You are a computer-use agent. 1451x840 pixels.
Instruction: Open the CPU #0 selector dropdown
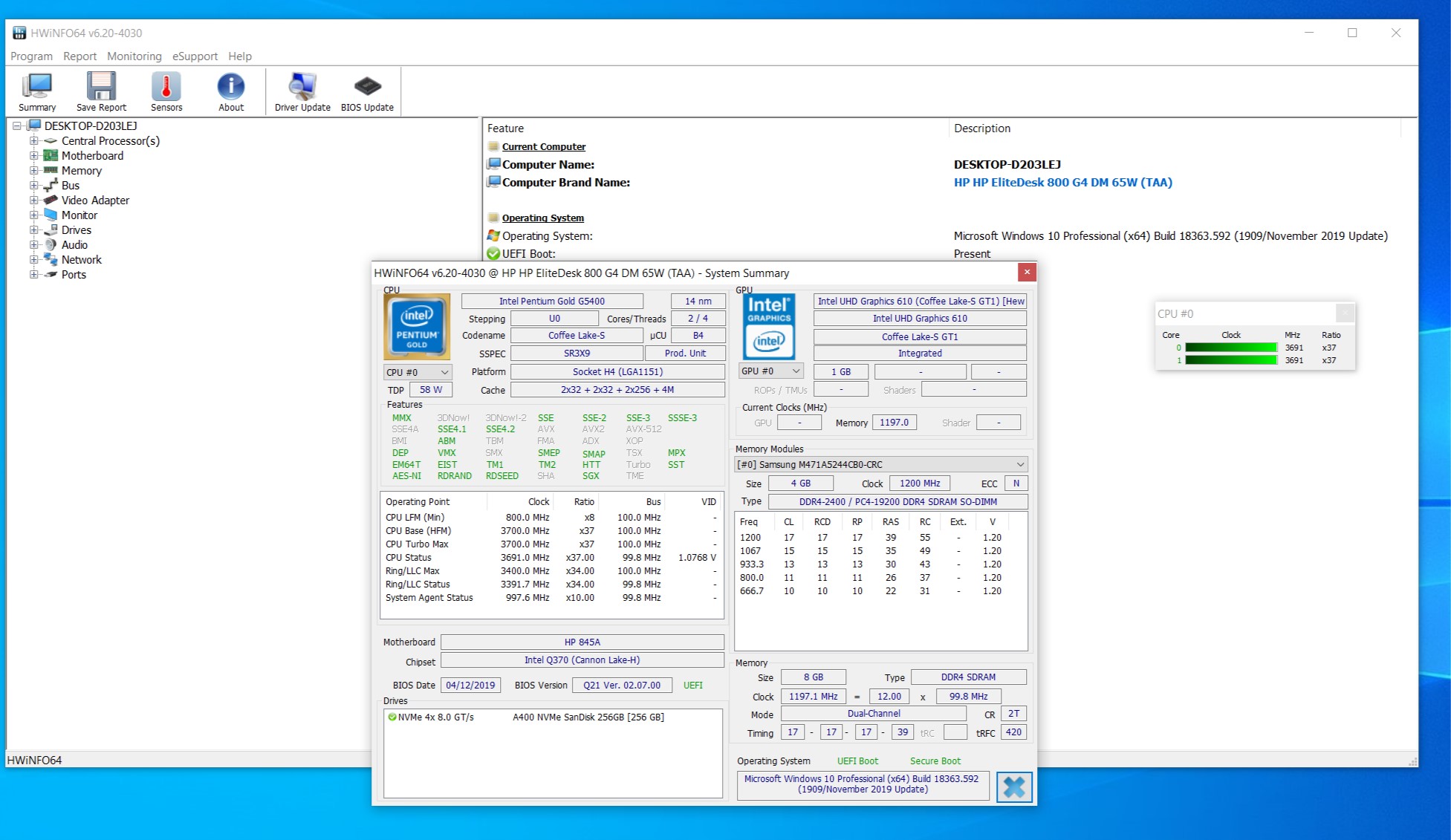(418, 372)
